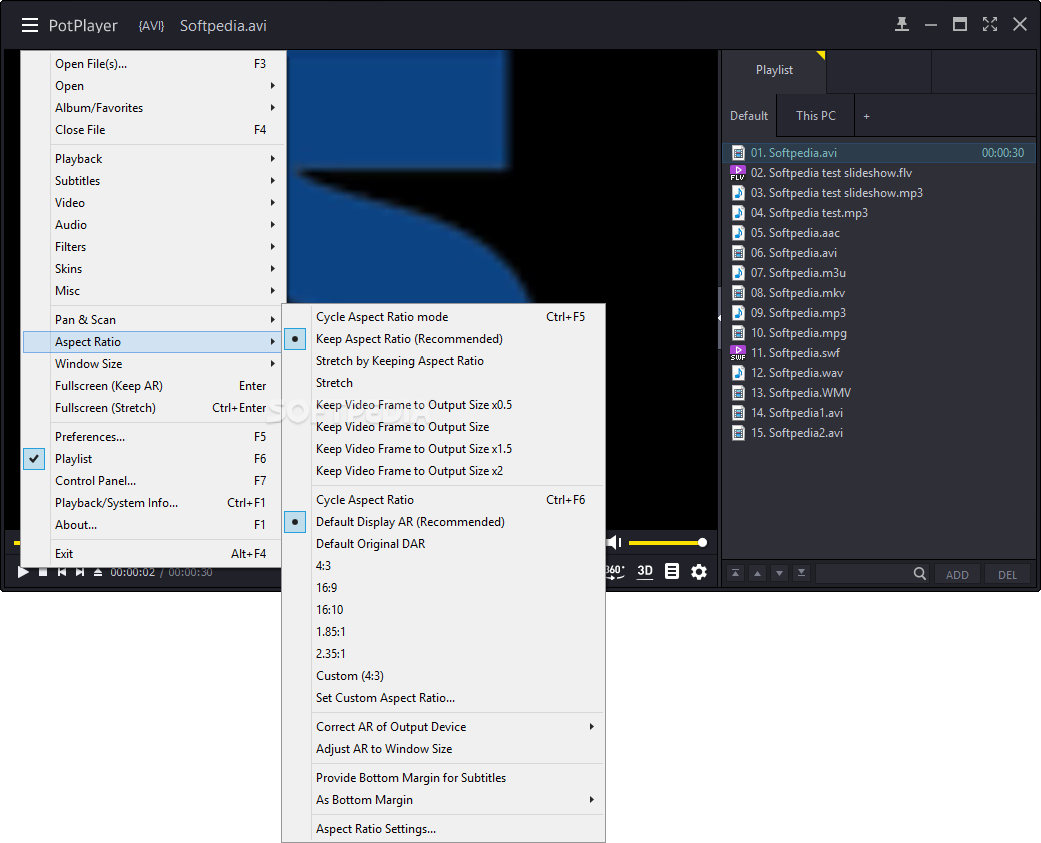Viewport: 1041px width, 843px height.
Task: Click the ADD button in playlist
Action: [x=957, y=574]
